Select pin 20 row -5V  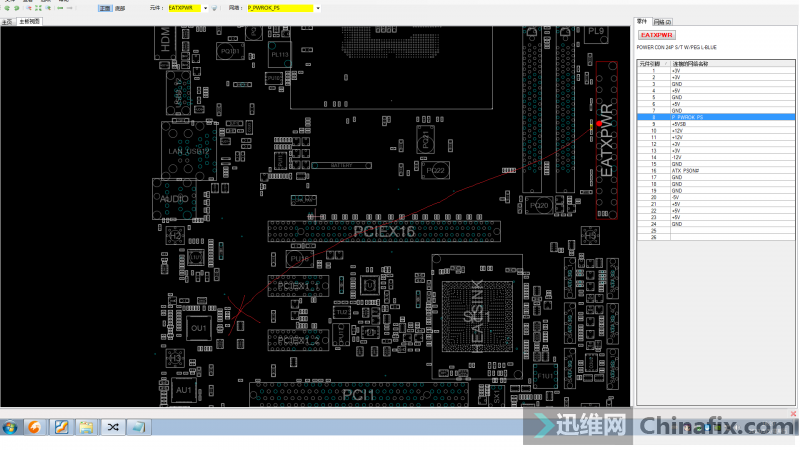click(716, 197)
